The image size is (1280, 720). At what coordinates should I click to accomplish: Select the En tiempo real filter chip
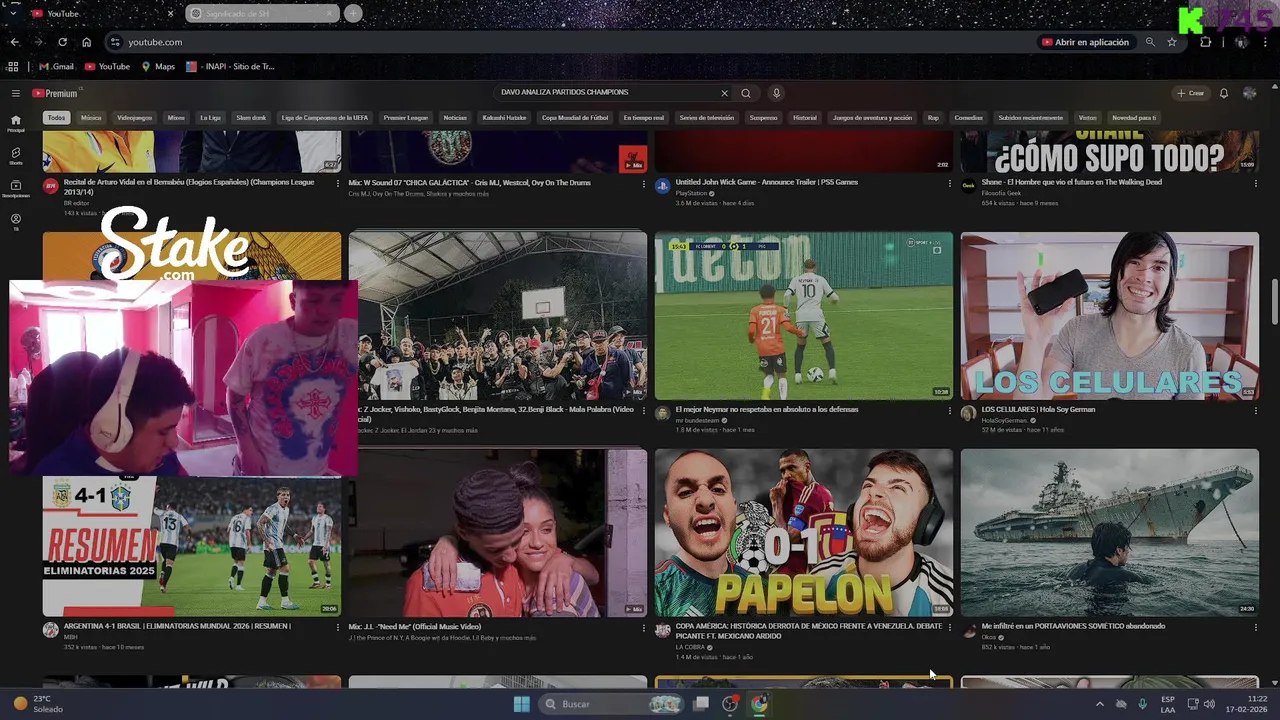[x=643, y=118]
